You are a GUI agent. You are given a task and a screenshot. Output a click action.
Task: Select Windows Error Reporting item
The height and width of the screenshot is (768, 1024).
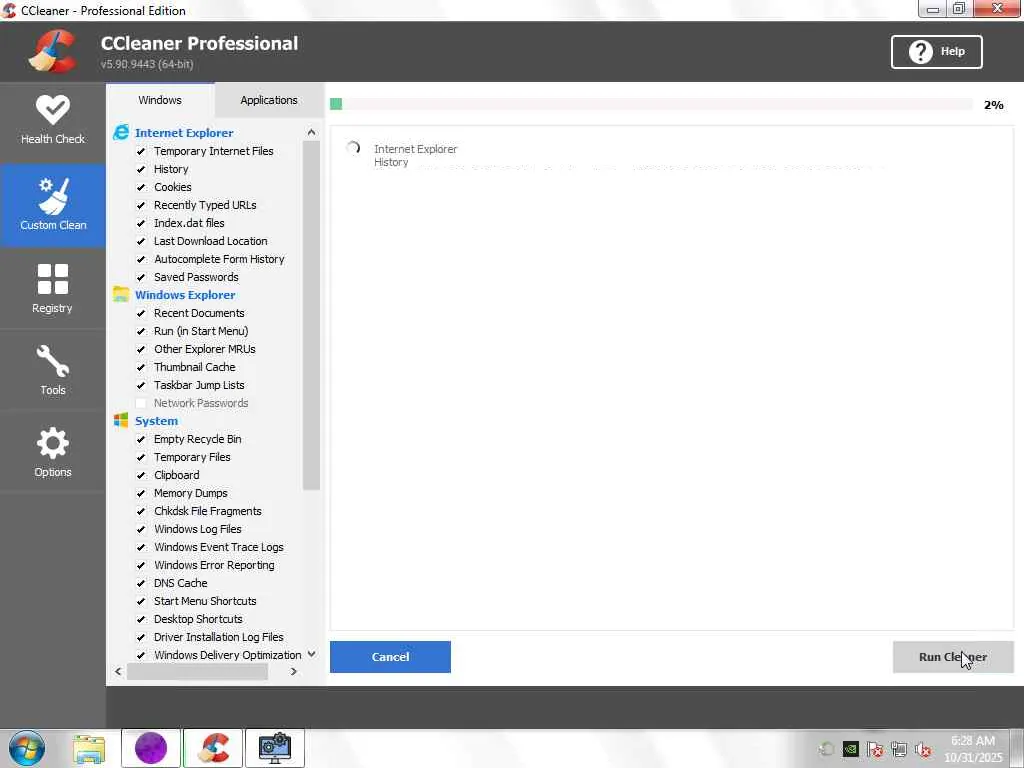click(214, 565)
